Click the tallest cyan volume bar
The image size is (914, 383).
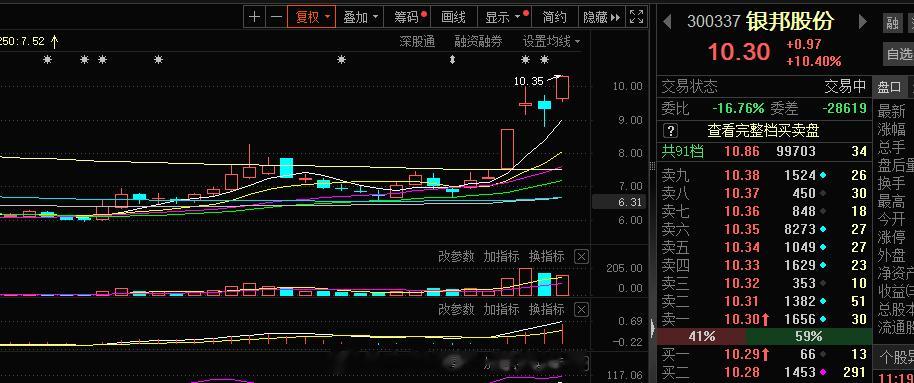544,284
